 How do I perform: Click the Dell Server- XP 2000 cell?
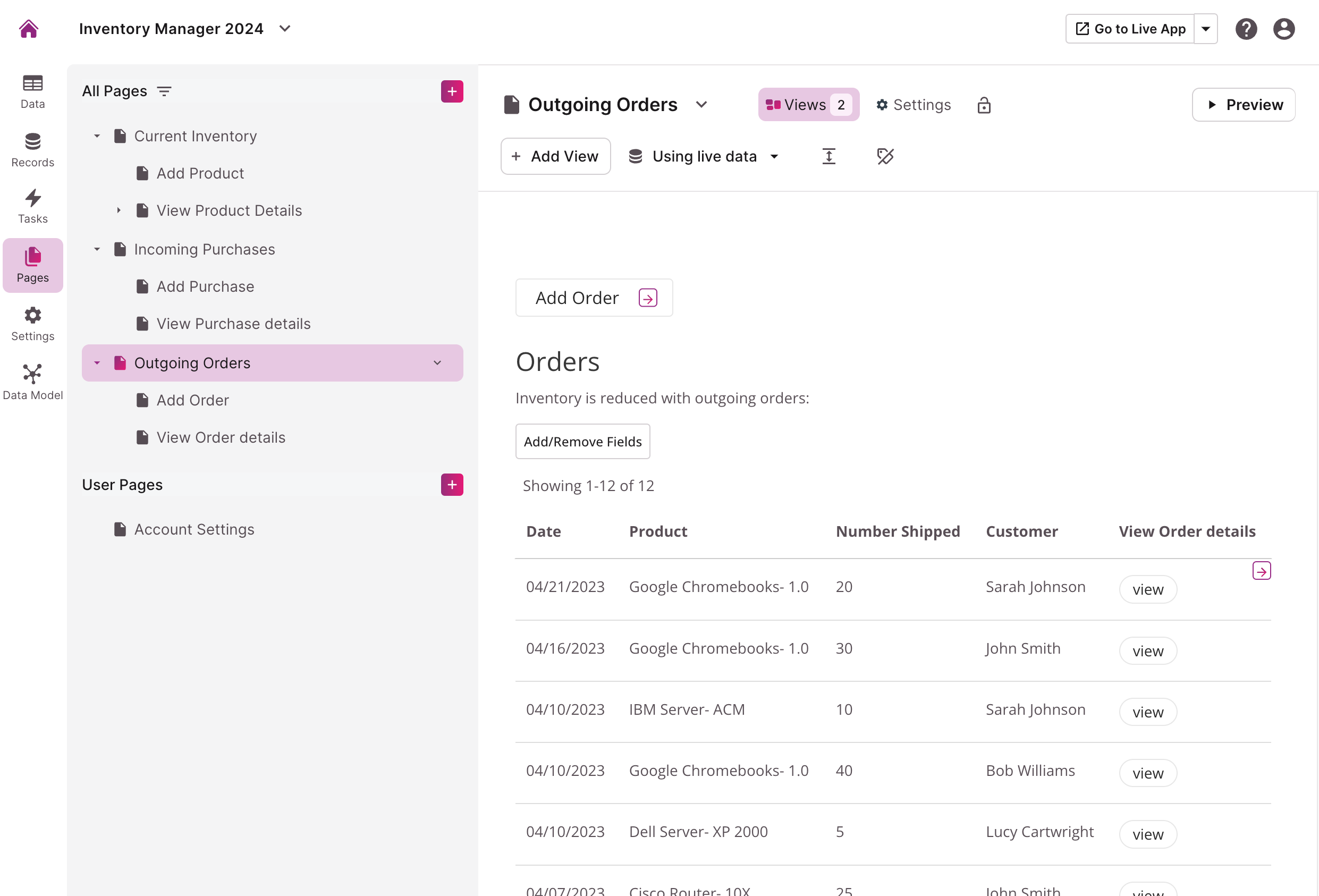698,832
